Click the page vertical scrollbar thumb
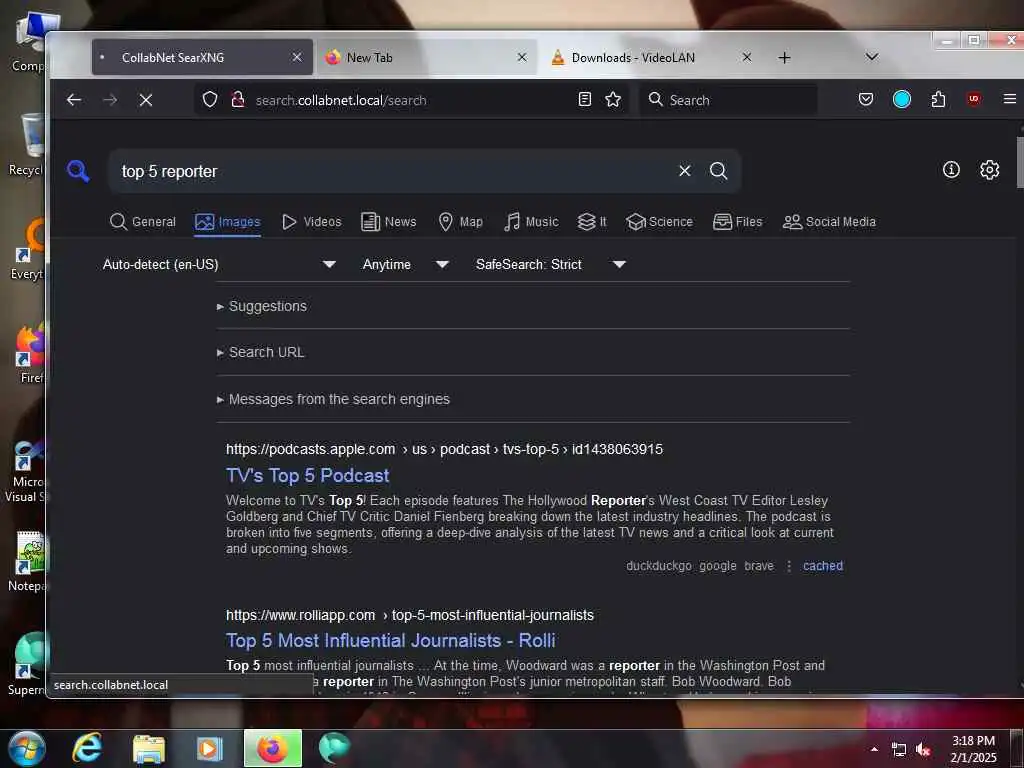Image resolution: width=1024 pixels, height=768 pixels. click(1020, 161)
